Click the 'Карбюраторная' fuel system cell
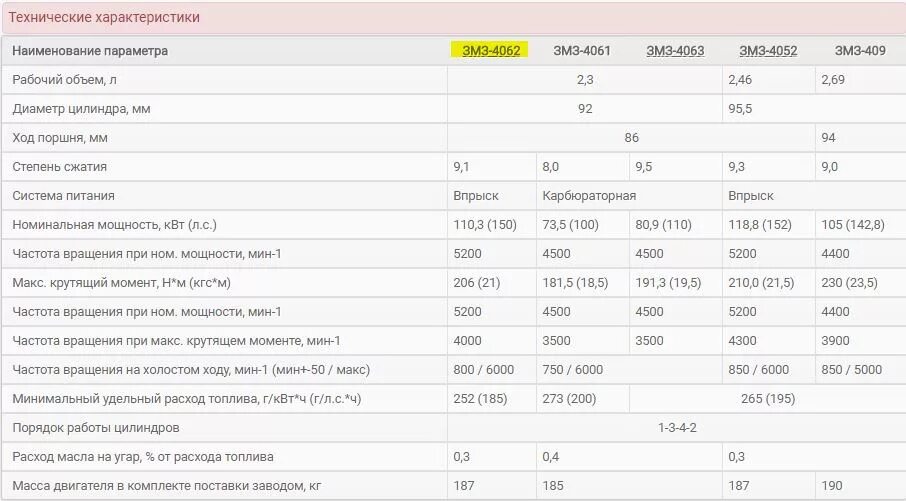906x501 pixels. point(589,196)
